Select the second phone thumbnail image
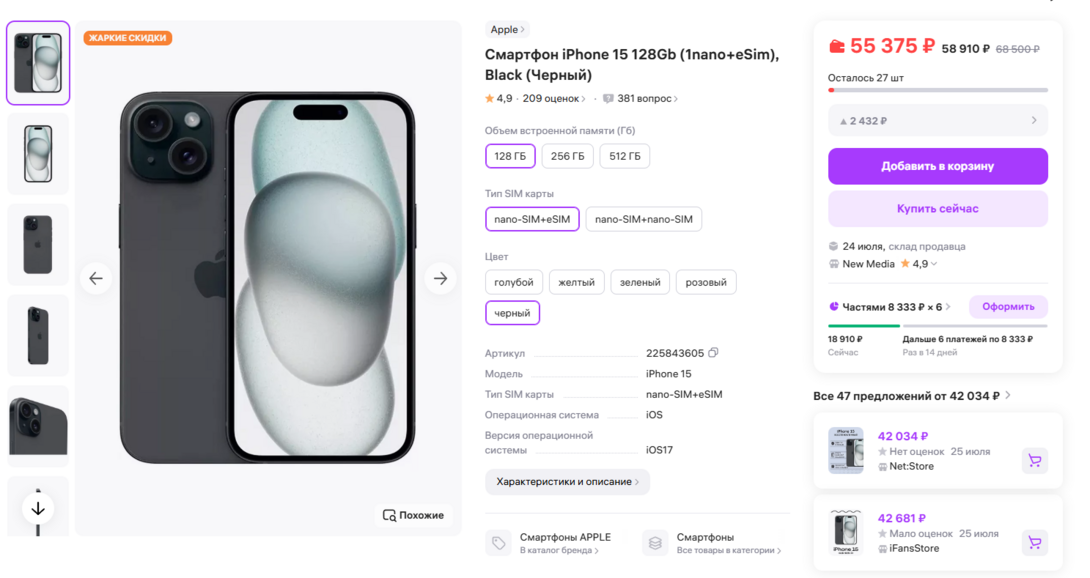 38,154
